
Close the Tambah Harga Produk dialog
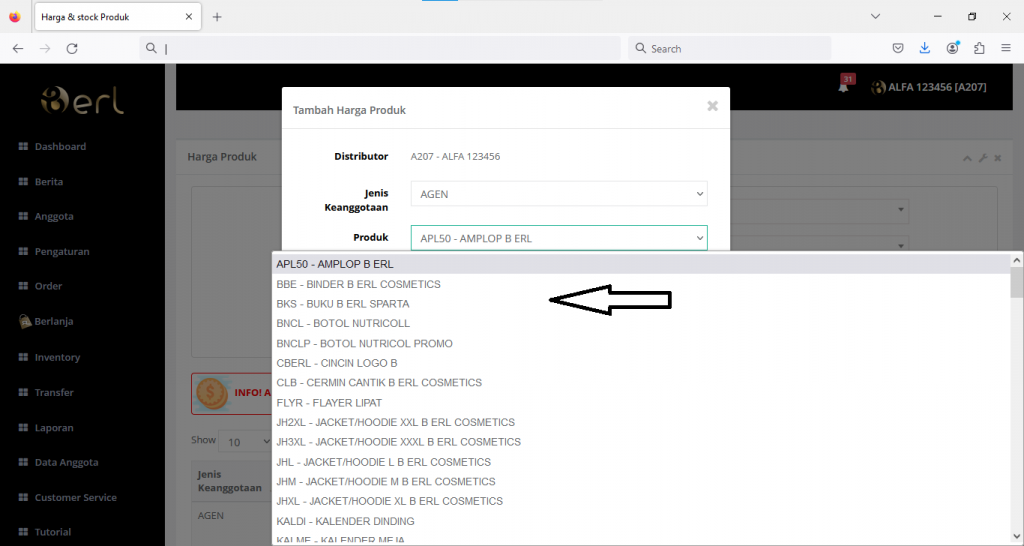[712, 106]
